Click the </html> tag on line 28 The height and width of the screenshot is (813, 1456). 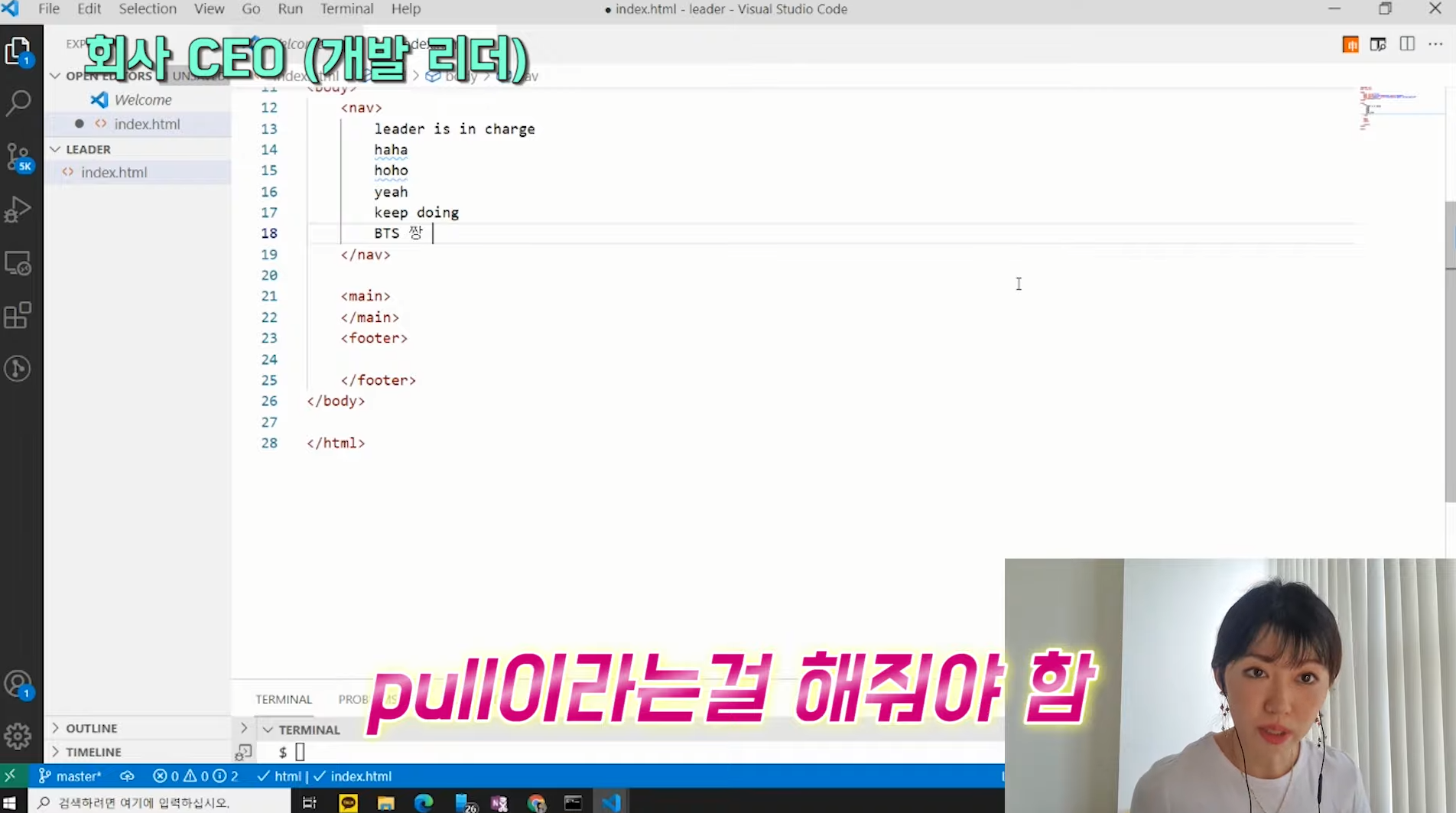336,443
